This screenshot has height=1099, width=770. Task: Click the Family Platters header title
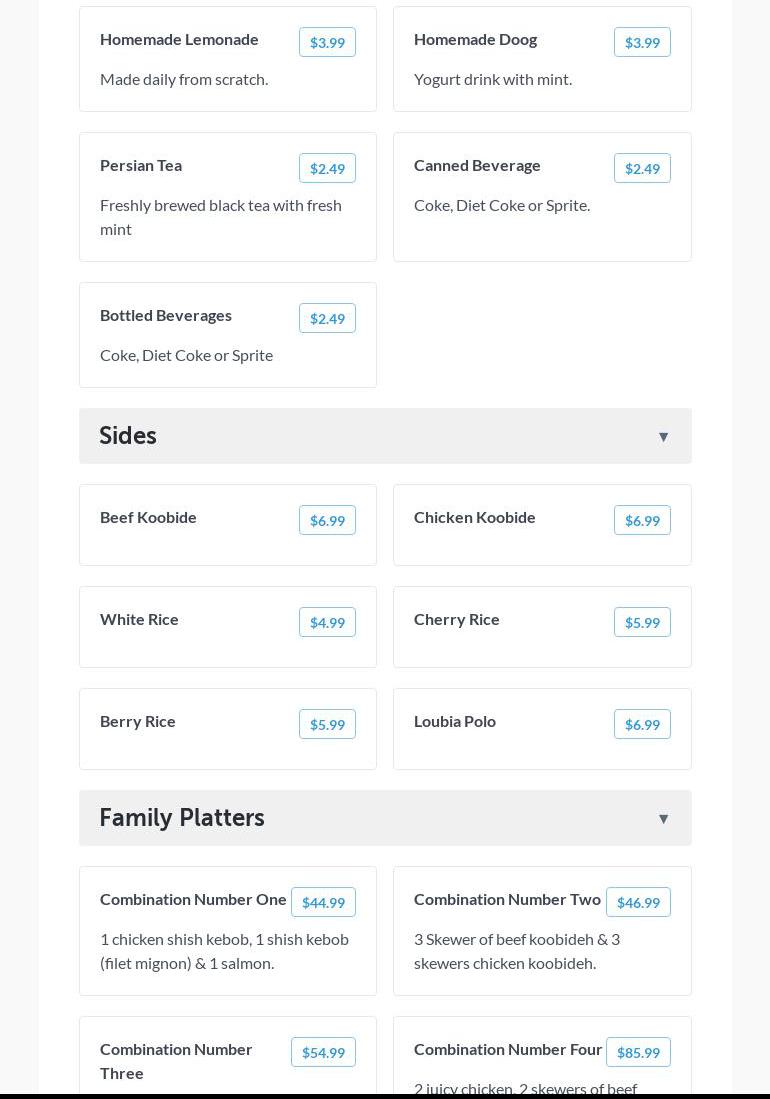(x=182, y=818)
